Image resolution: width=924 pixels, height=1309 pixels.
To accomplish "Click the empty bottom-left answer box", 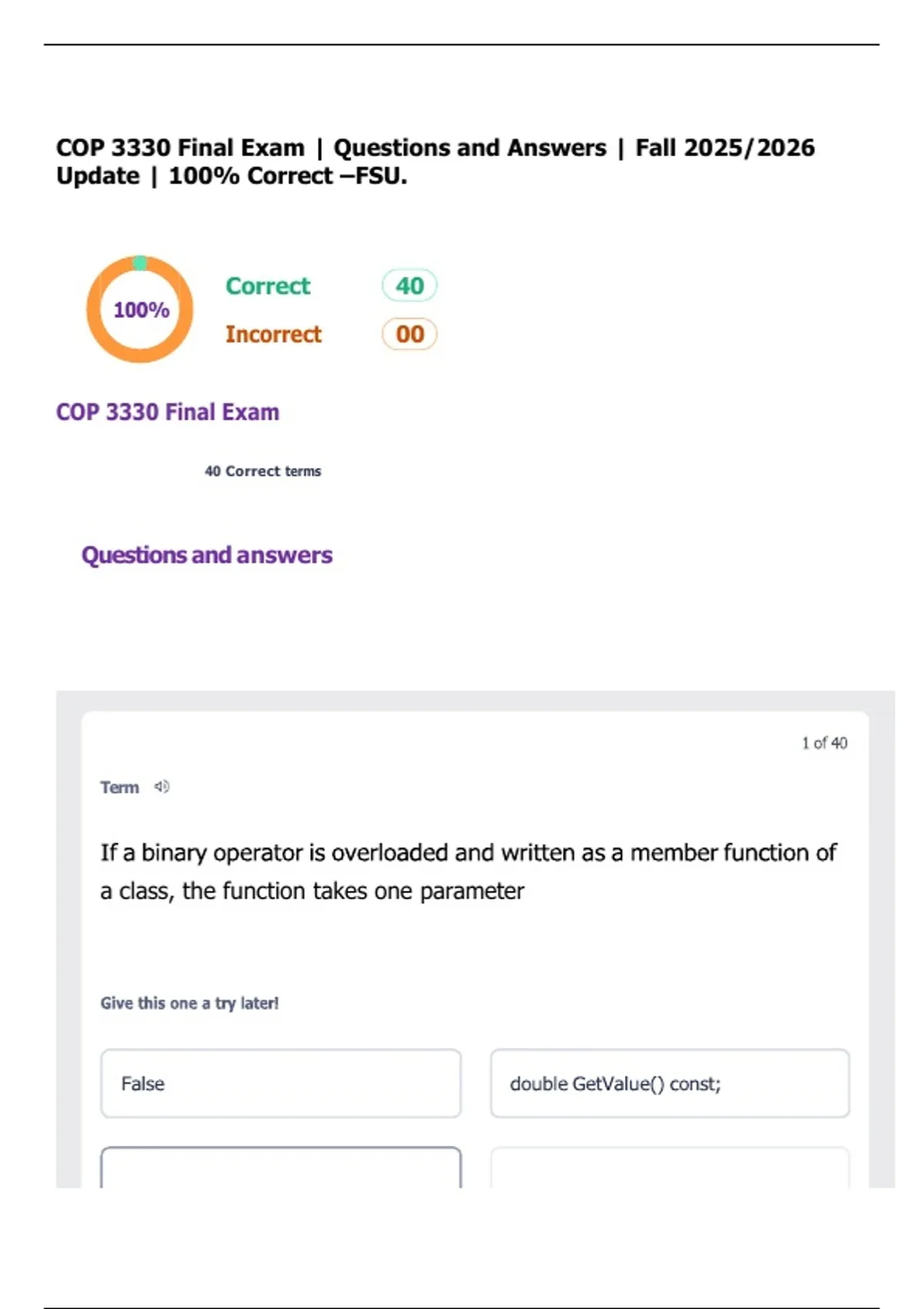I will 280,1167.
